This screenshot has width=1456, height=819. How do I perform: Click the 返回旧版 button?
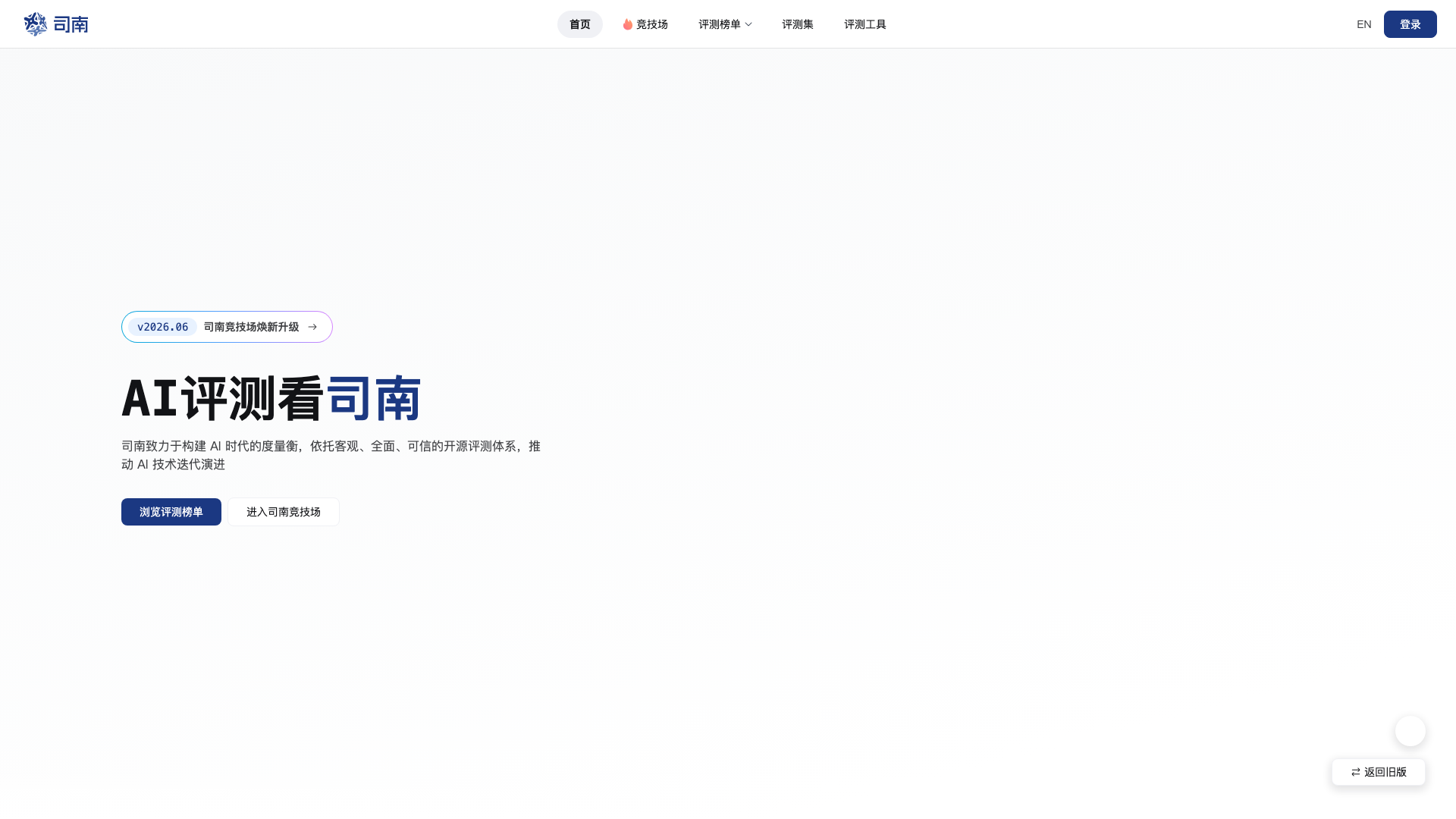[1379, 772]
